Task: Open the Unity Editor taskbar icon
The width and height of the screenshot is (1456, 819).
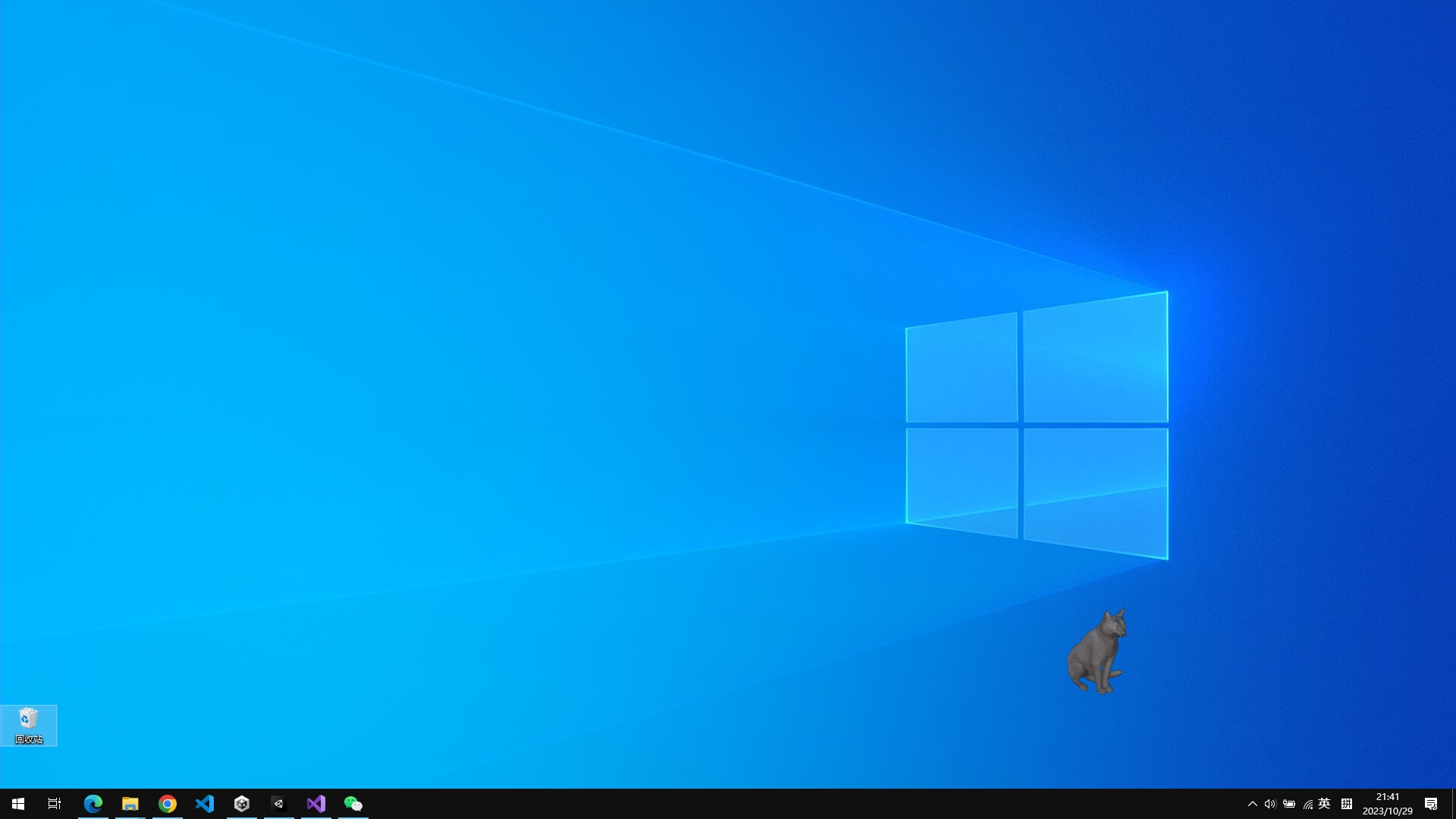Action: 278,803
